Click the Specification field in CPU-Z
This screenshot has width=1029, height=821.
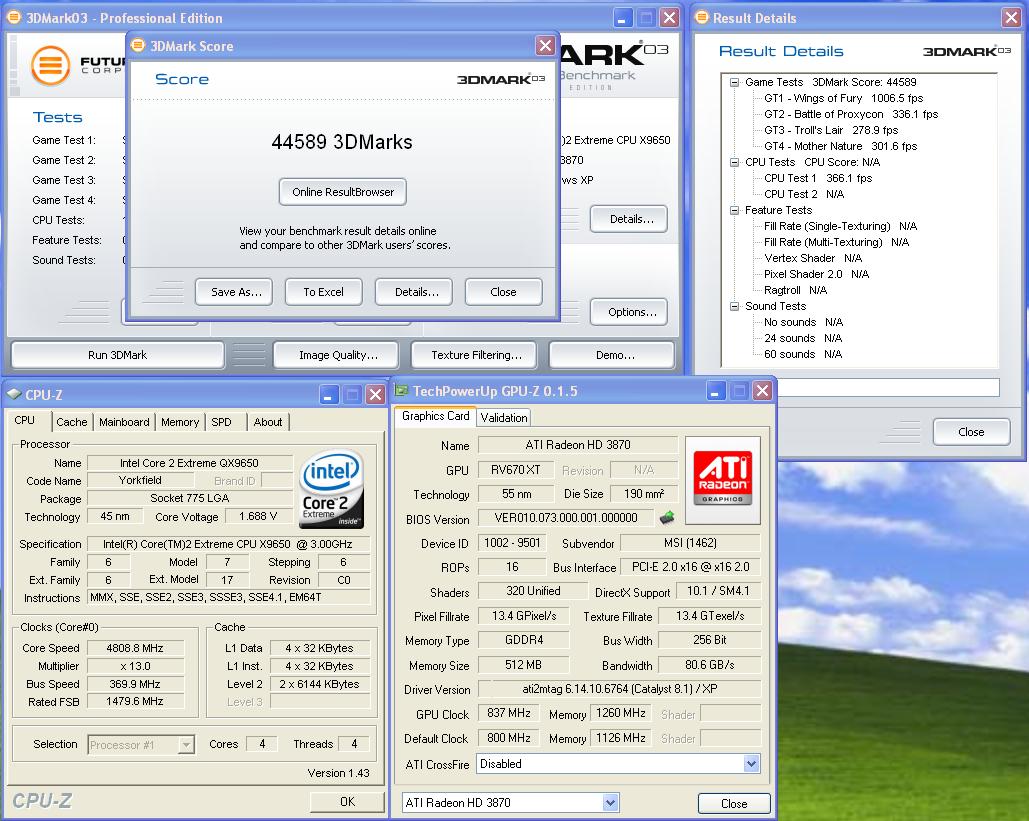click(x=228, y=544)
